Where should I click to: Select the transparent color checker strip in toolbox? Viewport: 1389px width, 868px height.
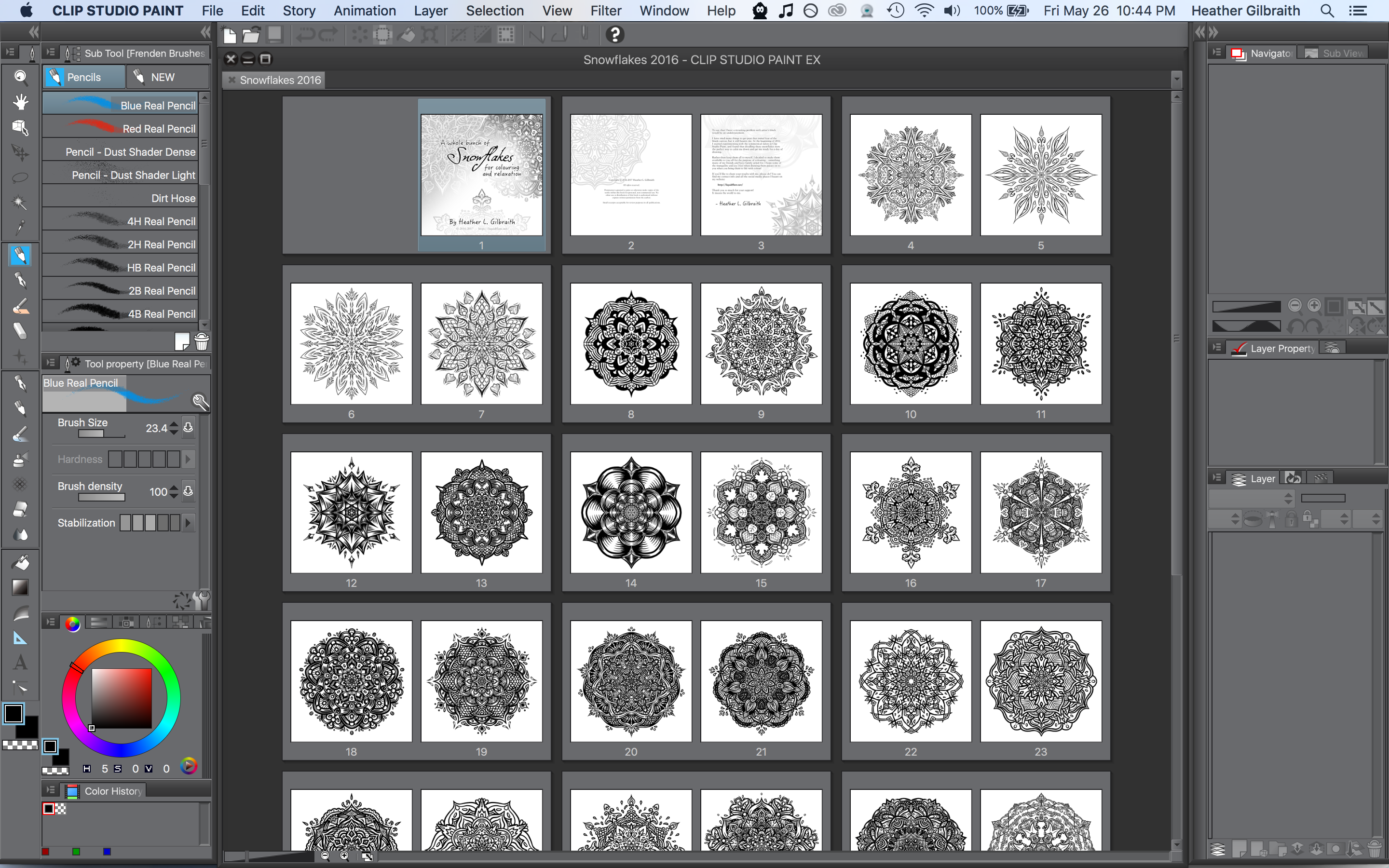tap(20, 745)
